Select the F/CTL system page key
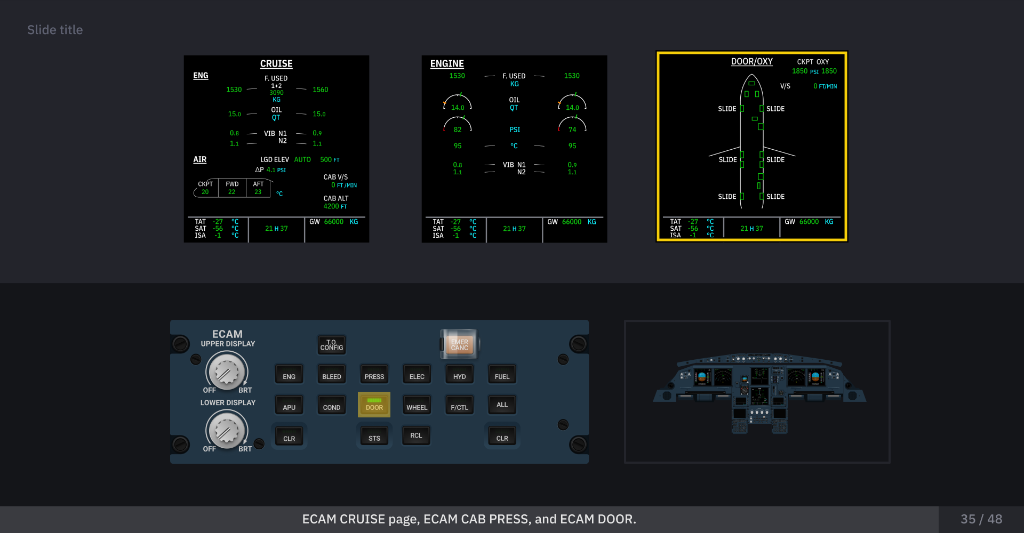1024x533 pixels. (x=459, y=406)
